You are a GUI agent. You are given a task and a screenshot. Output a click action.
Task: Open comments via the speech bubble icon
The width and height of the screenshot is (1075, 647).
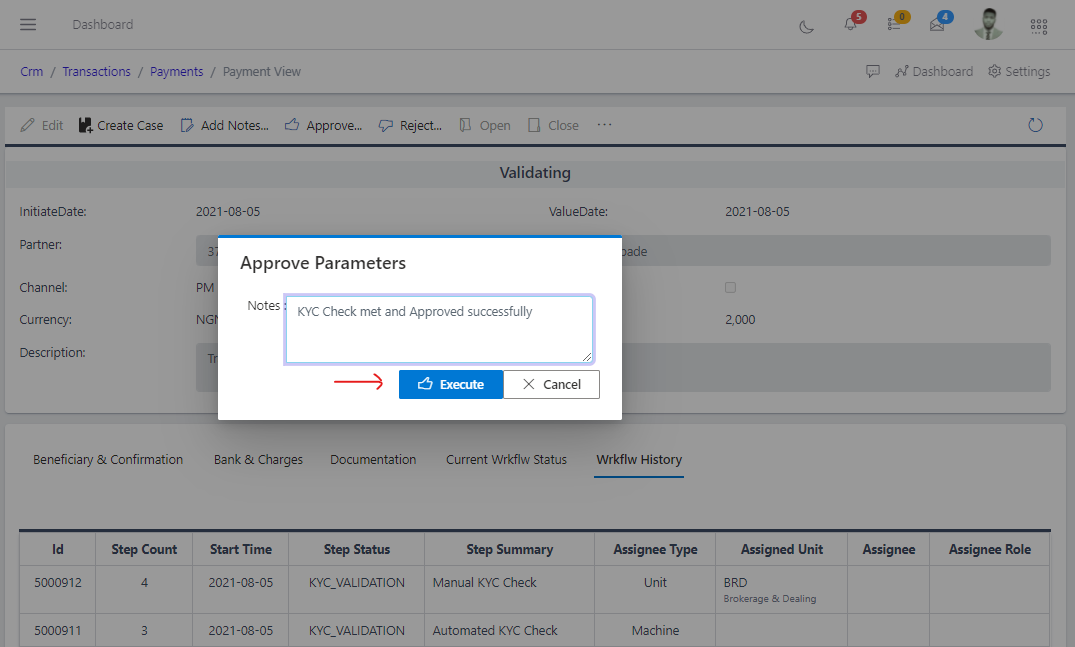click(x=873, y=71)
